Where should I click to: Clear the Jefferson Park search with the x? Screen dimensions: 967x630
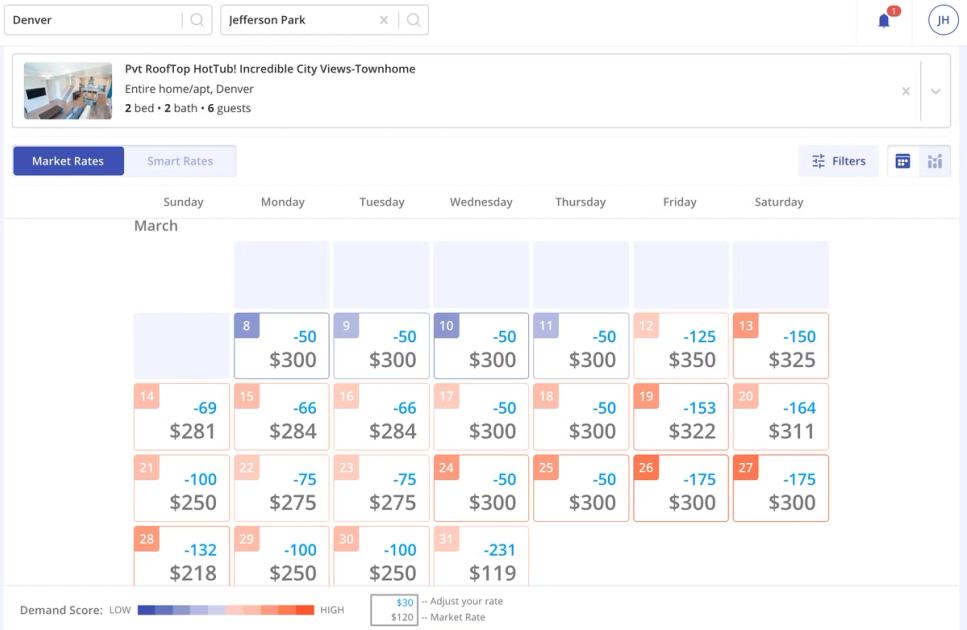[x=383, y=19]
